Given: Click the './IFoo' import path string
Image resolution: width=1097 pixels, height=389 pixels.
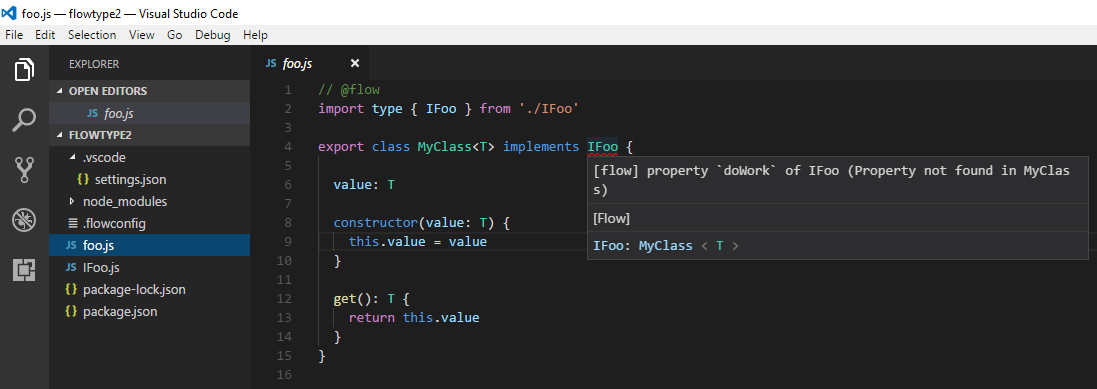Looking at the screenshot, I should coord(549,109).
